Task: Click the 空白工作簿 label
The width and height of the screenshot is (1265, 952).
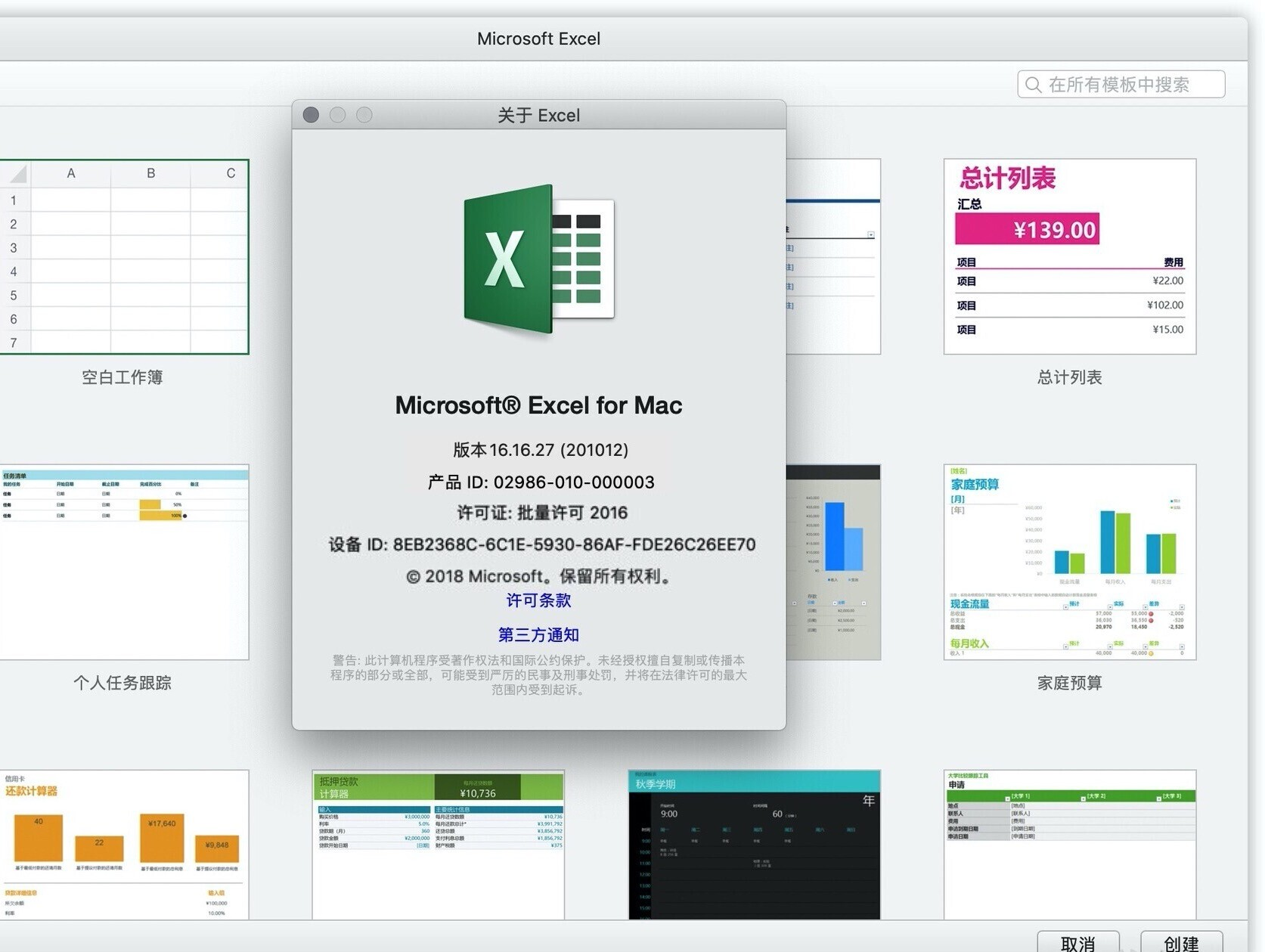Action: 122,377
